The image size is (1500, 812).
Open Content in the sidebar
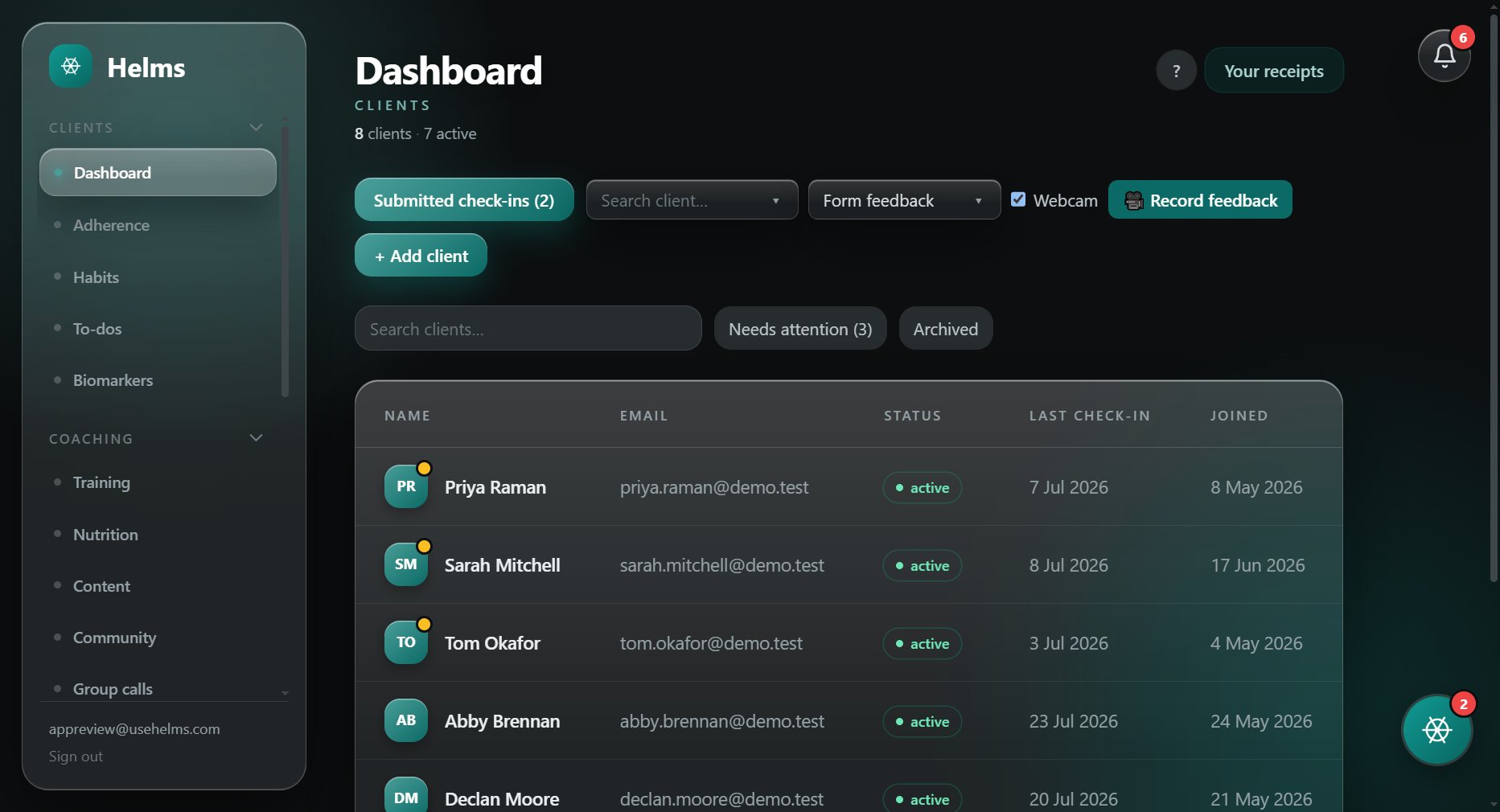(x=101, y=586)
